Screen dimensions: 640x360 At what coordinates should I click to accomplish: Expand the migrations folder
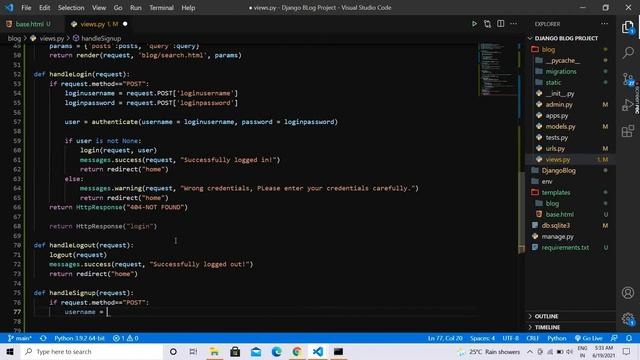coord(561,71)
